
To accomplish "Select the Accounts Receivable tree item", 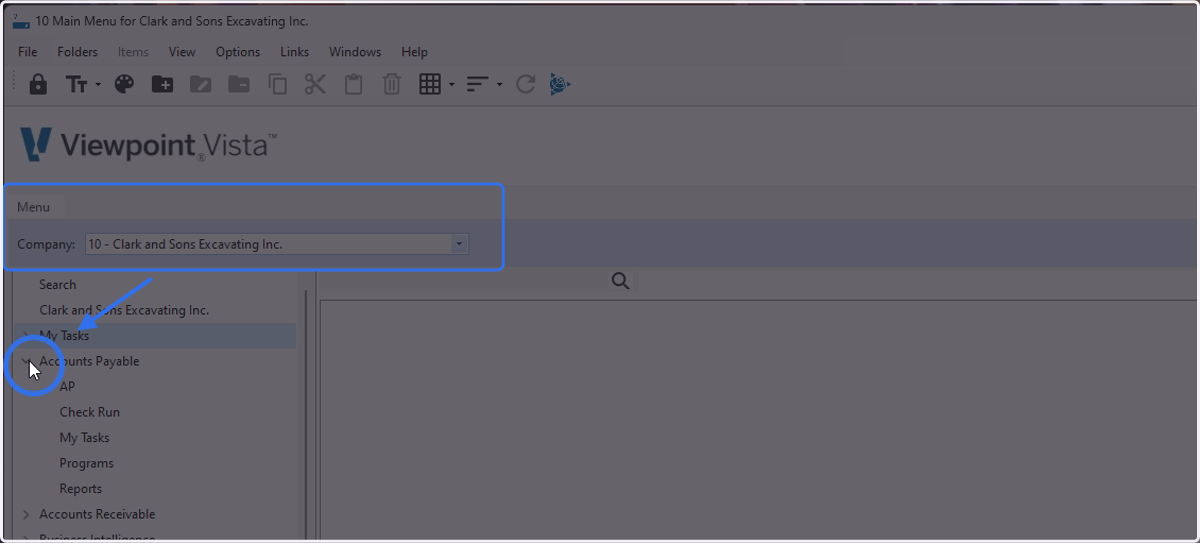I will click(x=97, y=514).
